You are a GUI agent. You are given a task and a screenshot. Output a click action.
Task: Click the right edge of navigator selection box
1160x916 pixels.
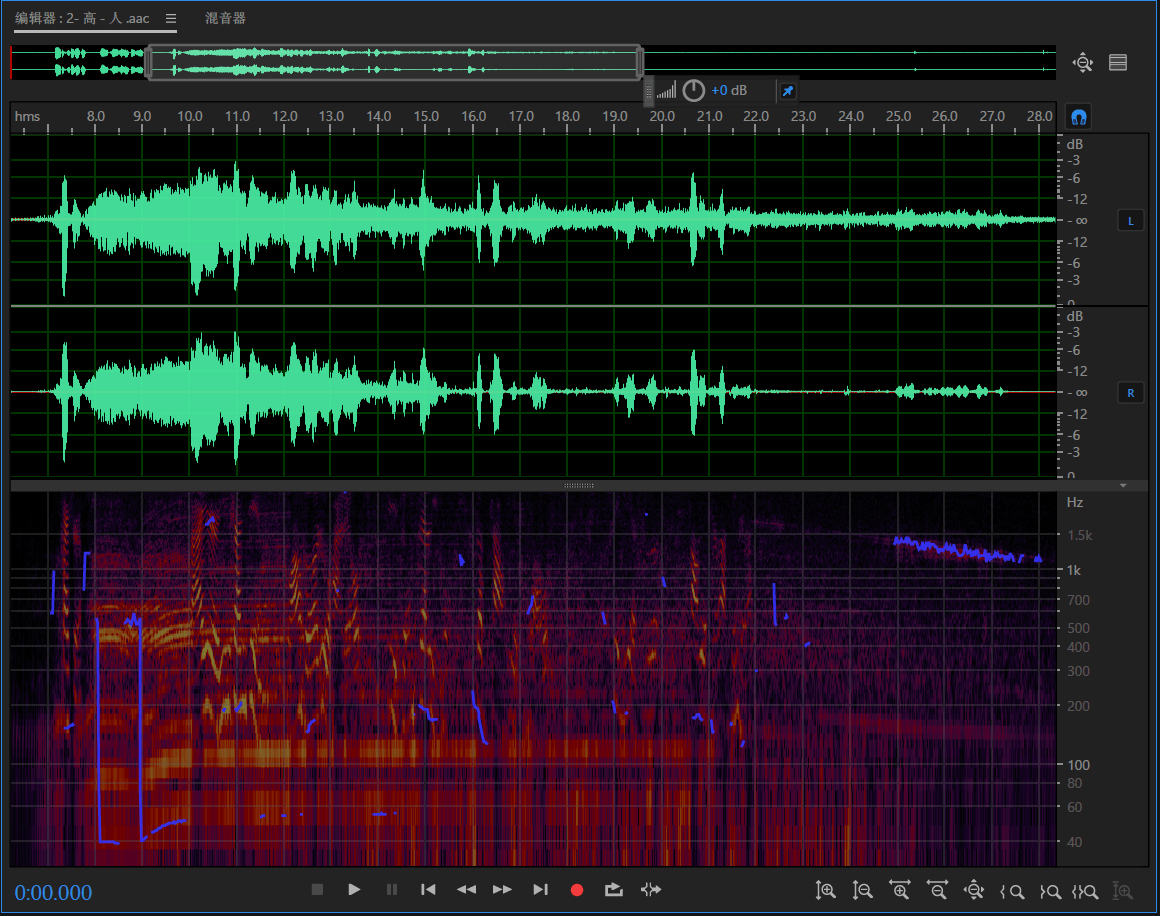(x=641, y=62)
